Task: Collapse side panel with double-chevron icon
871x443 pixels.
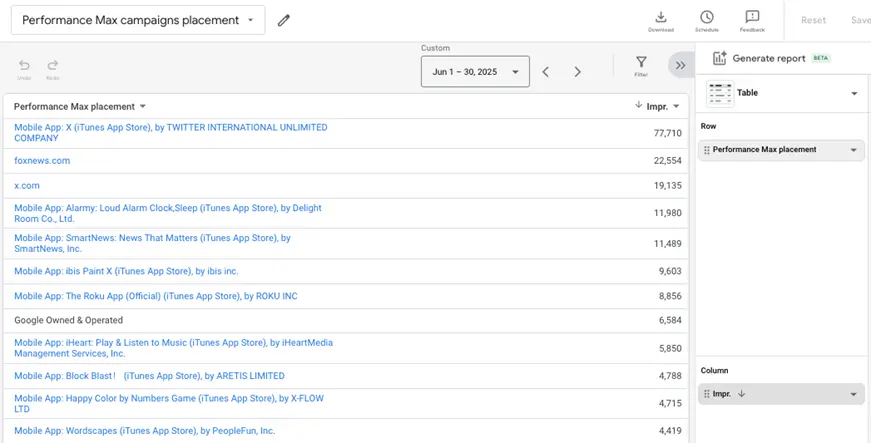Action: click(680, 65)
